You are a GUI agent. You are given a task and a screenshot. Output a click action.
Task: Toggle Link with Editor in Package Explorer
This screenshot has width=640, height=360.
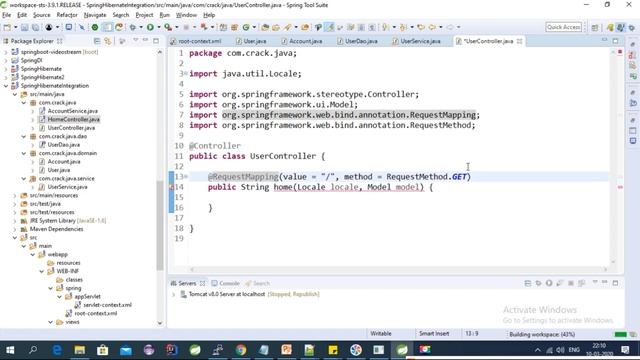click(x=108, y=41)
